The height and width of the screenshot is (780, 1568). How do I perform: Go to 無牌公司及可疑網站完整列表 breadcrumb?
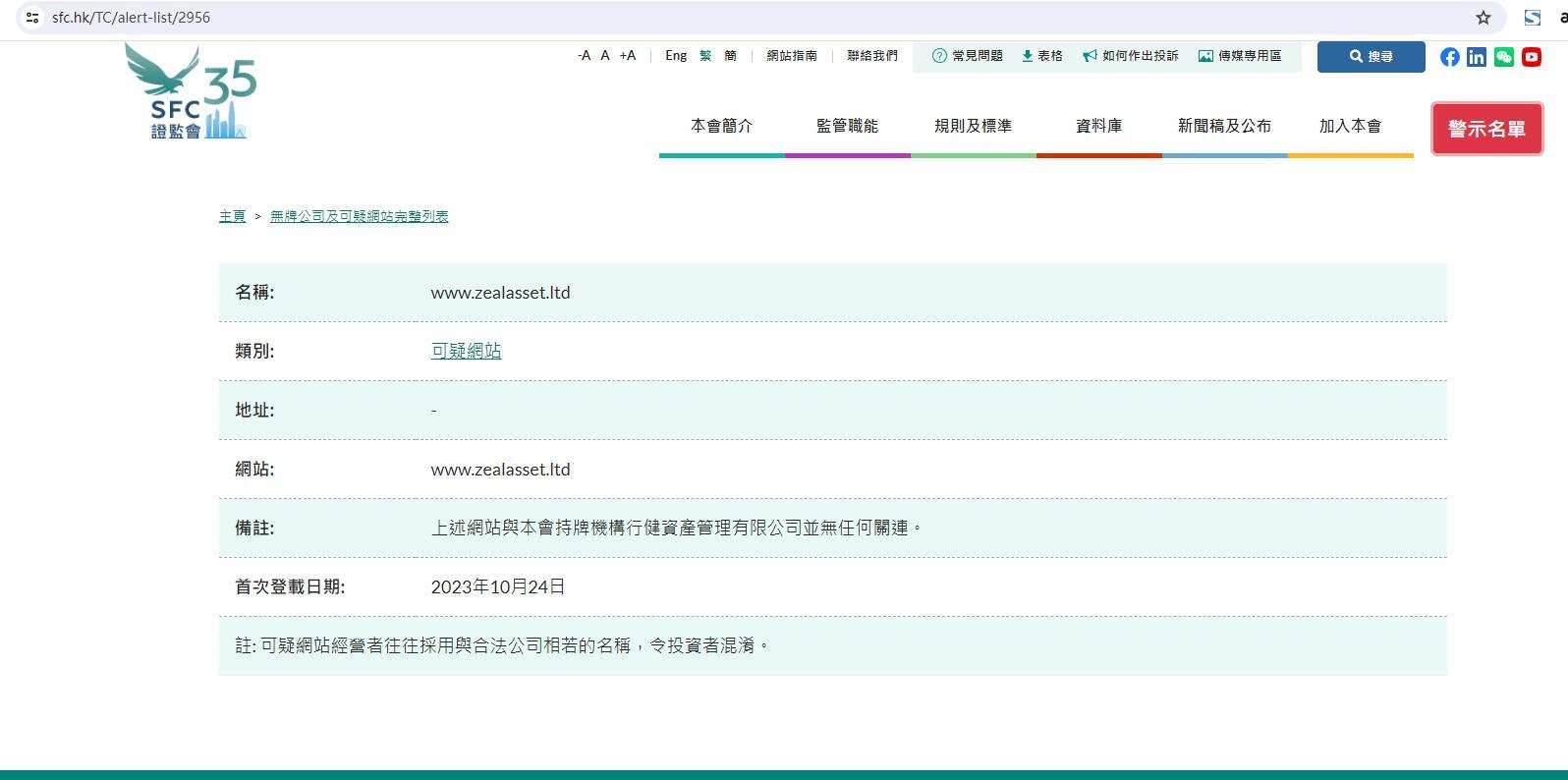pyautogui.click(x=359, y=216)
